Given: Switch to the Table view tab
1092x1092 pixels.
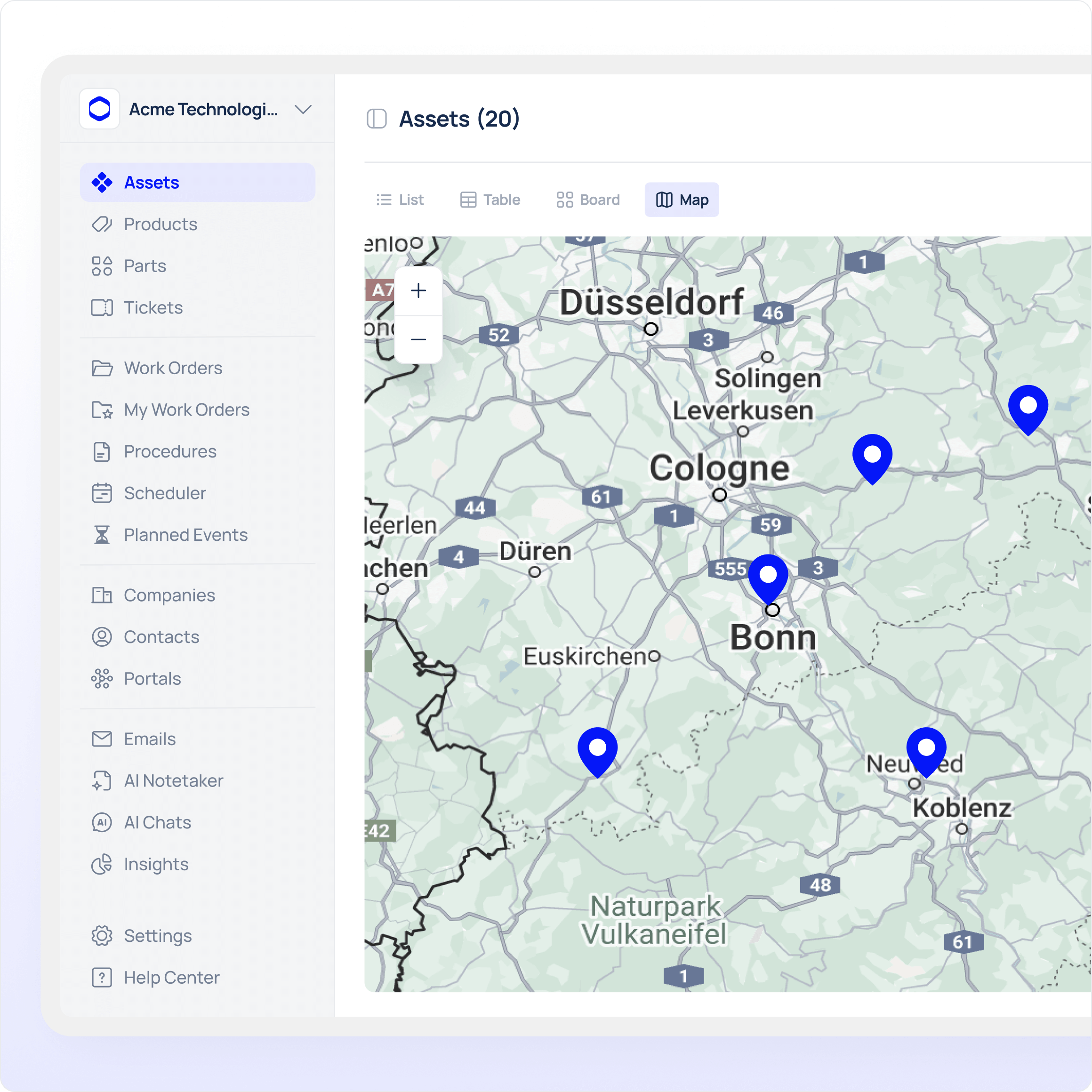Looking at the screenshot, I should click(490, 200).
